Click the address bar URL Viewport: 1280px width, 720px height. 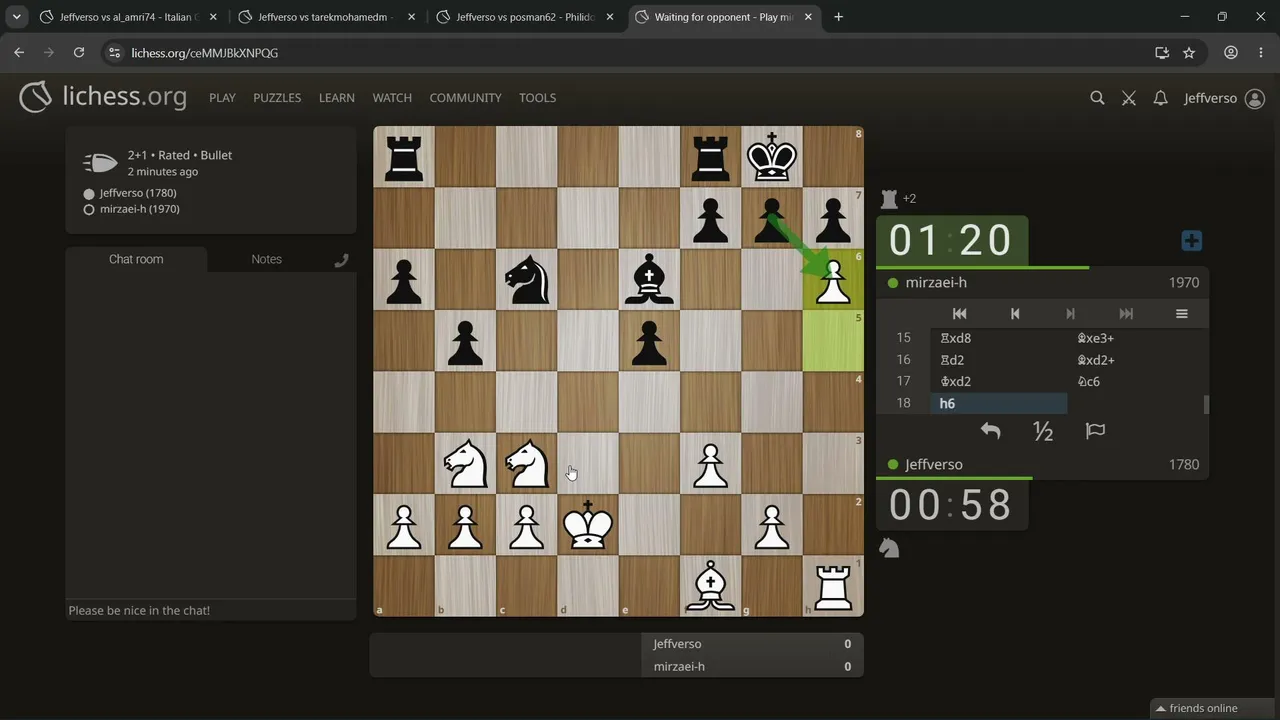(x=205, y=53)
